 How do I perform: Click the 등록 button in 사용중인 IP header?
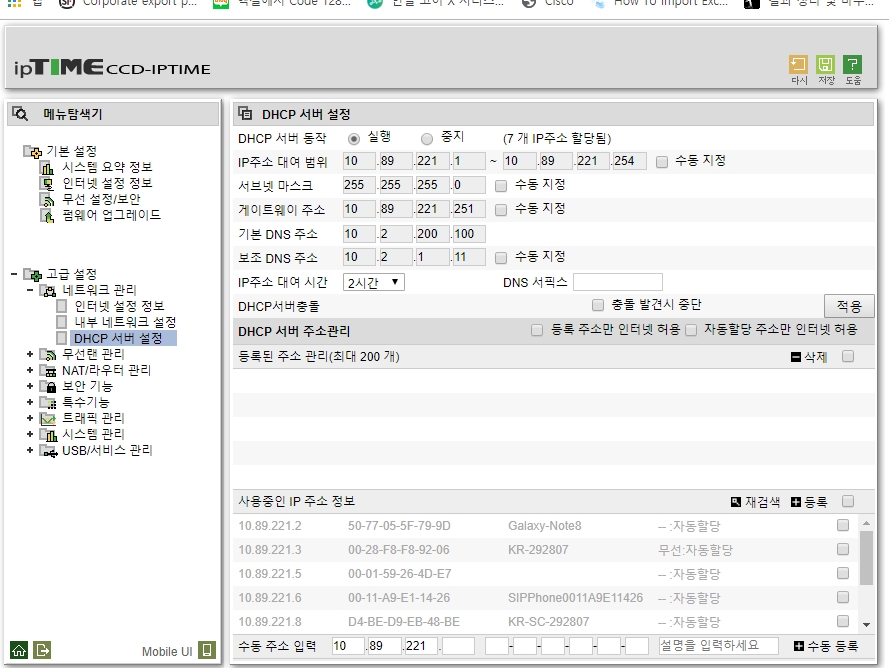coord(809,502)
